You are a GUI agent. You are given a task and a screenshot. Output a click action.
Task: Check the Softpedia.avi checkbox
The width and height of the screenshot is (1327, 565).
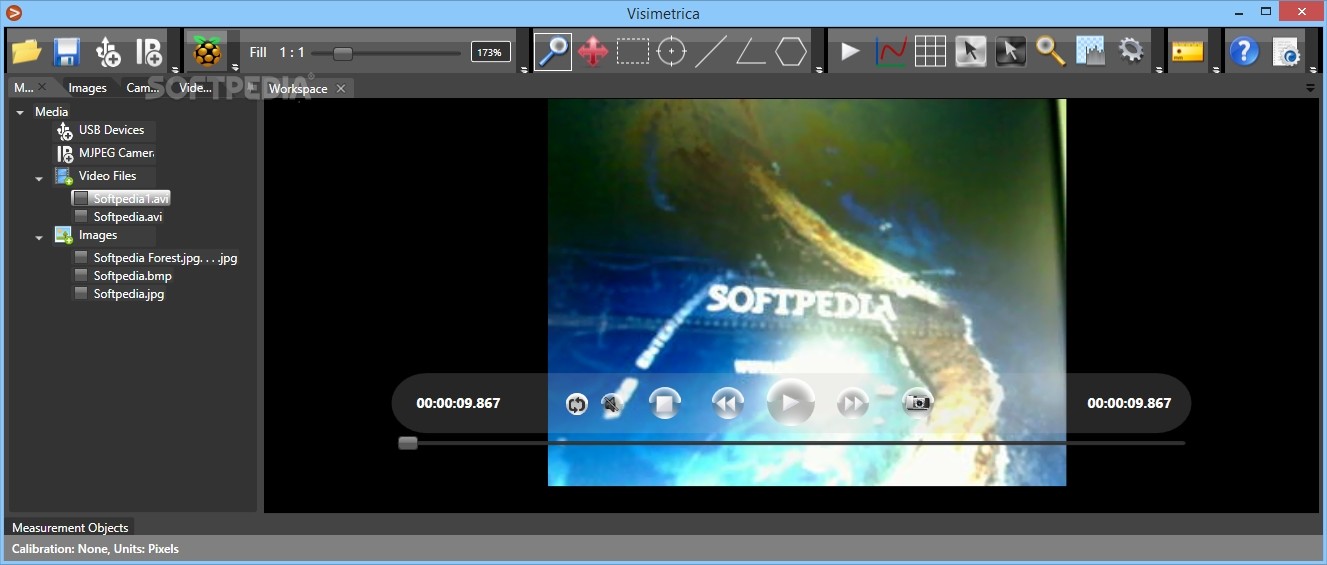(81, 216)
